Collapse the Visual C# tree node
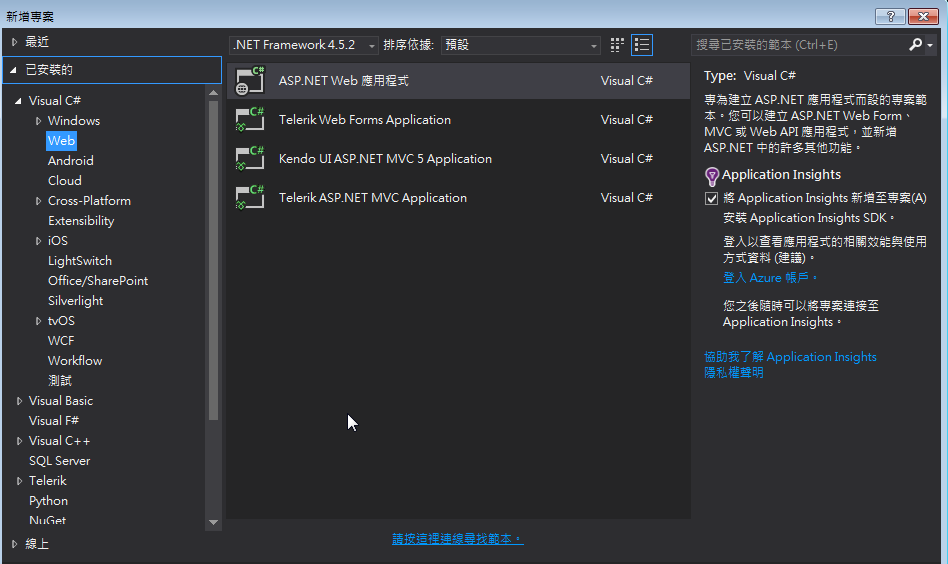 click(x=18, y=101)
